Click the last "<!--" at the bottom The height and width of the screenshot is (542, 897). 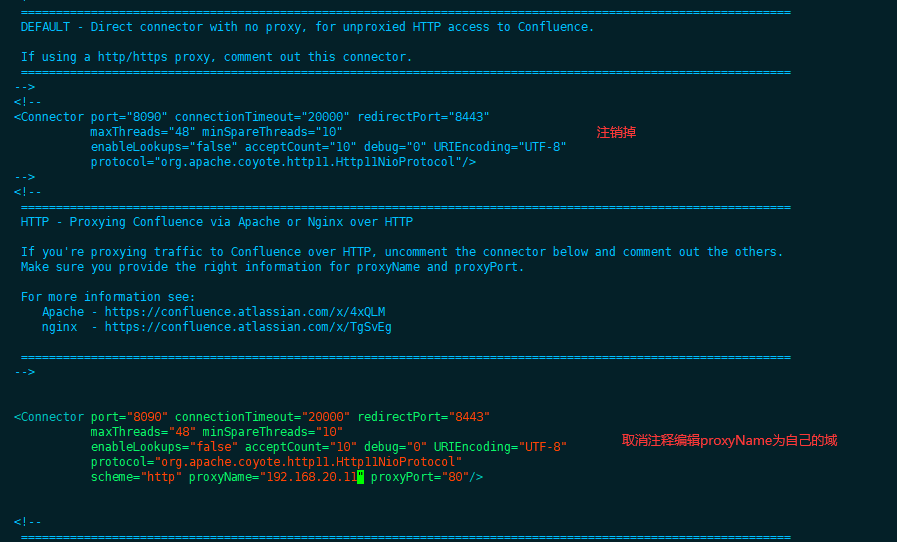[28, 522]
